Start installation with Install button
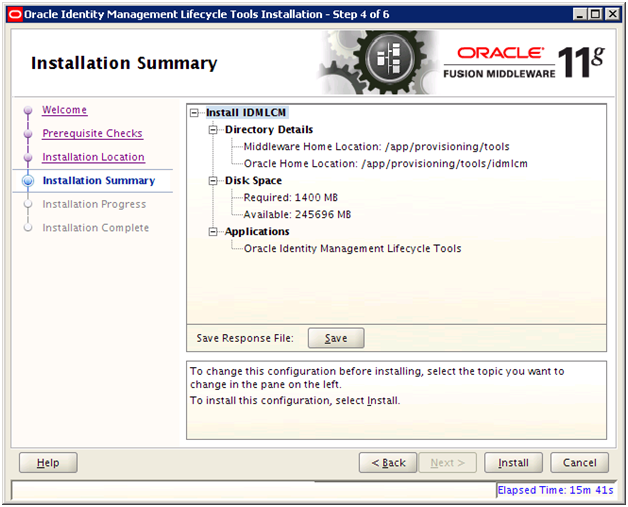This screenshot has height=507, width=628. [513, 463]
